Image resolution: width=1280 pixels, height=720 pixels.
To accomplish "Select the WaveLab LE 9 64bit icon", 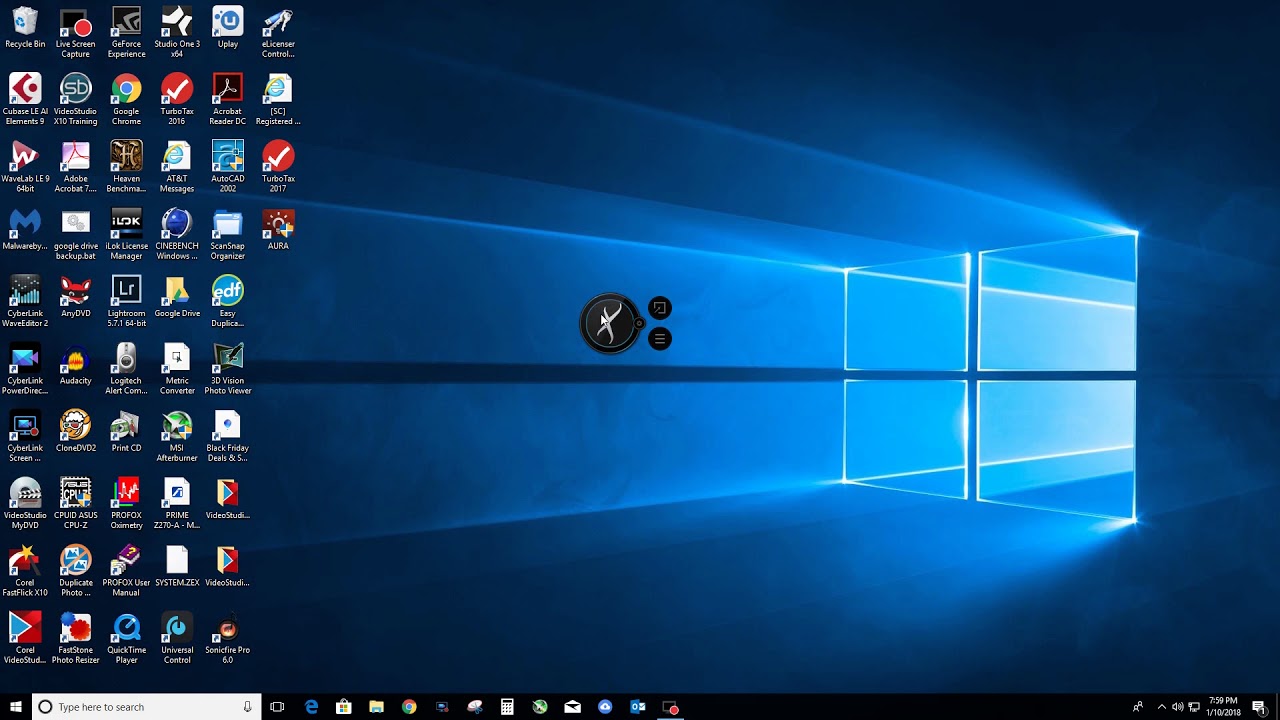I will click(x=25, y=167).
